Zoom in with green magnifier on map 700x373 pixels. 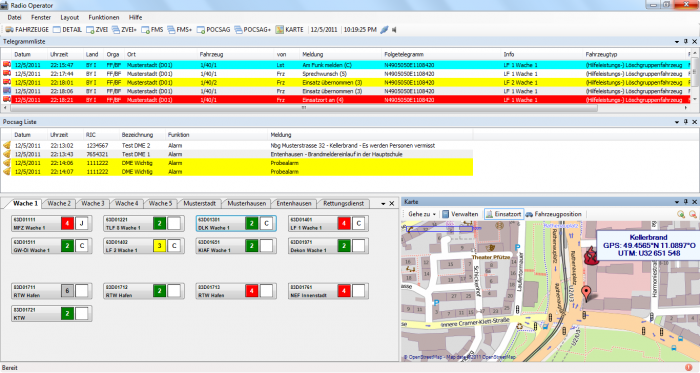tap(681, 214)
